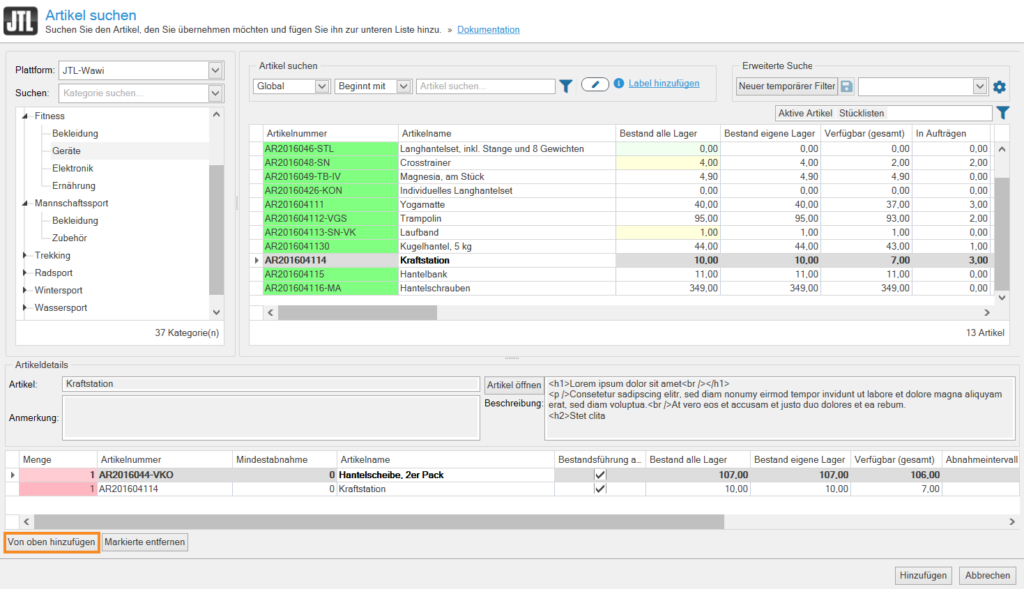The image size is (1024, 589).
Task: Click the Von oben hinzufügen button
Action: pyautogui.click(x=51, y=542)
